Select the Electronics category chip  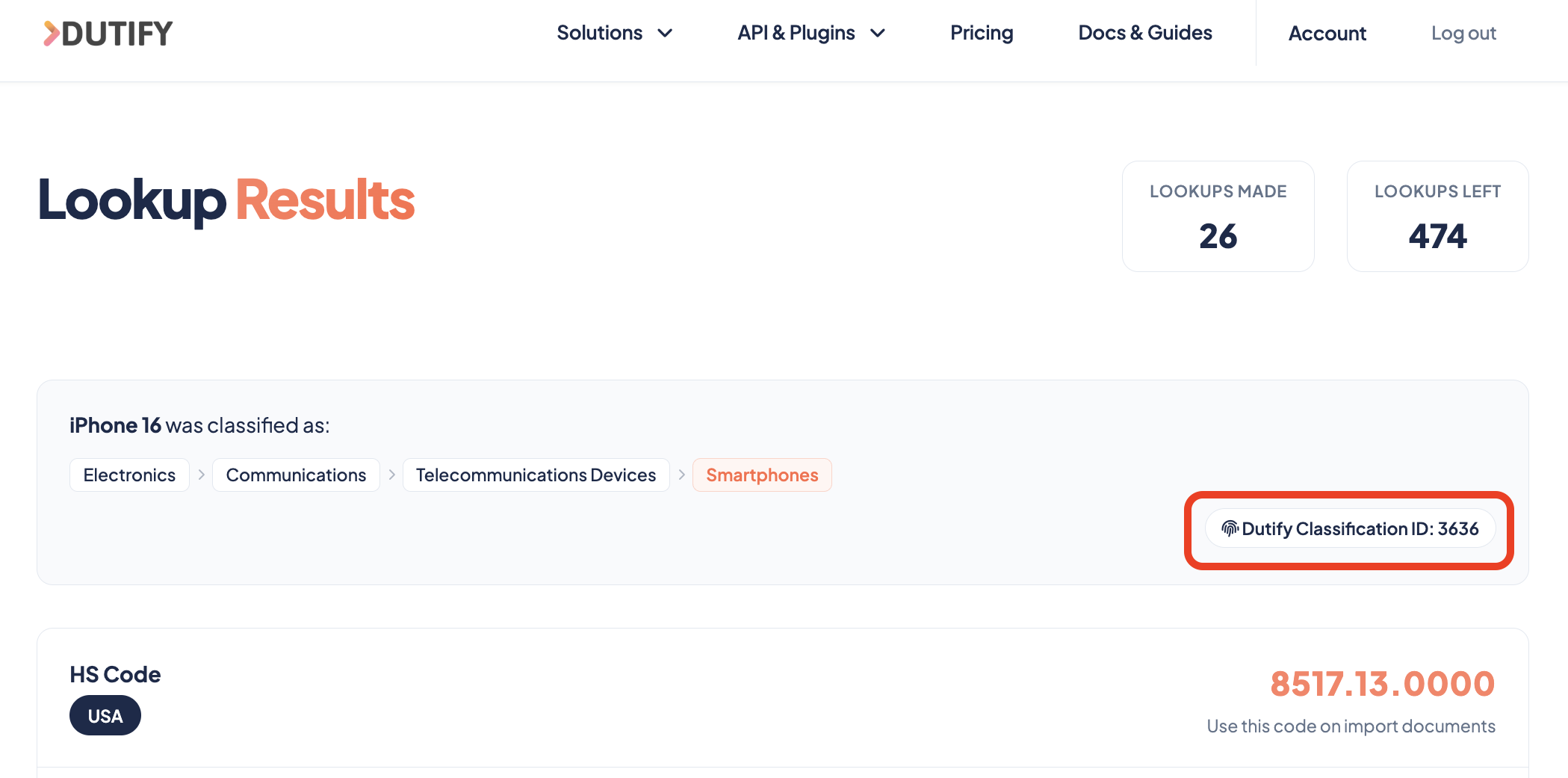pos(129,475)
